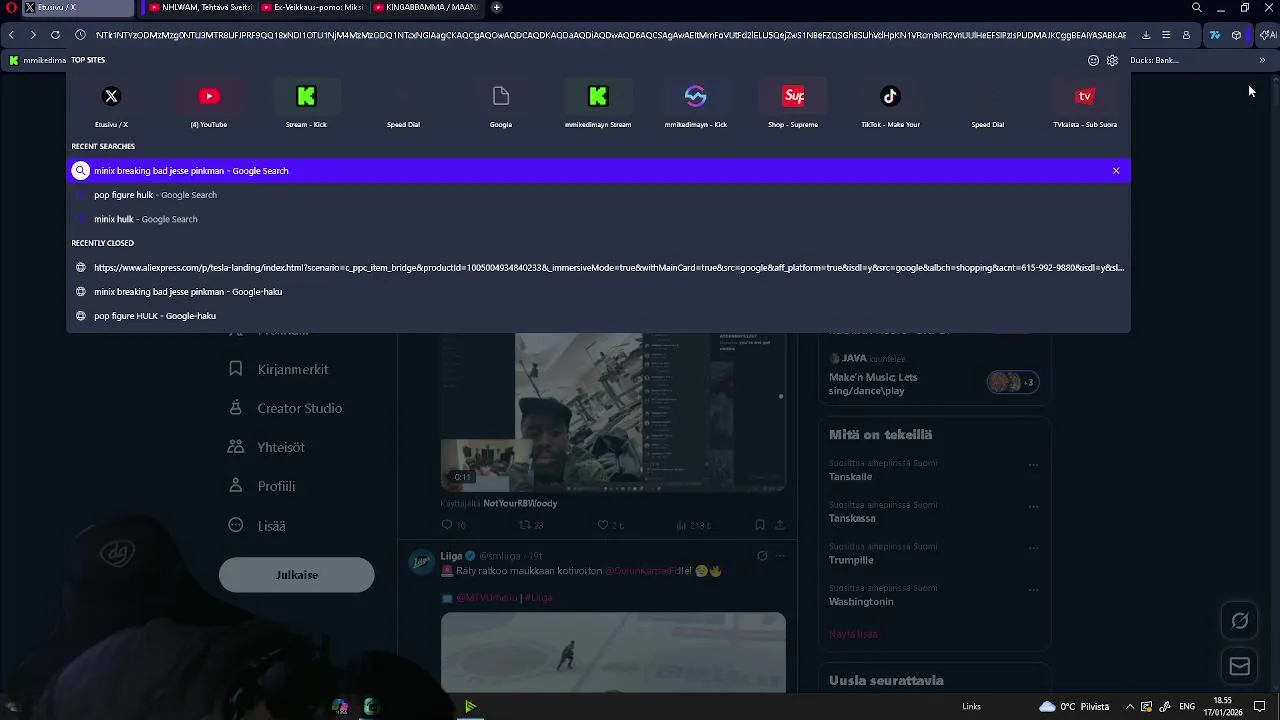Image resolution: width=1280 pixels, height=720 pixels.
Task: Like the first post with heart icon
Action: pyautogui.click(x=603, y=525)
